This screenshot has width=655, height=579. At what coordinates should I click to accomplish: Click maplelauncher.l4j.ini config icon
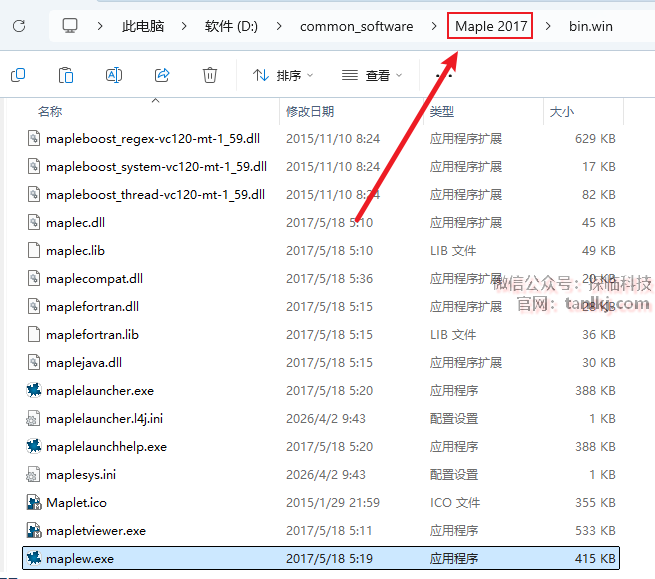click(33, 418)
